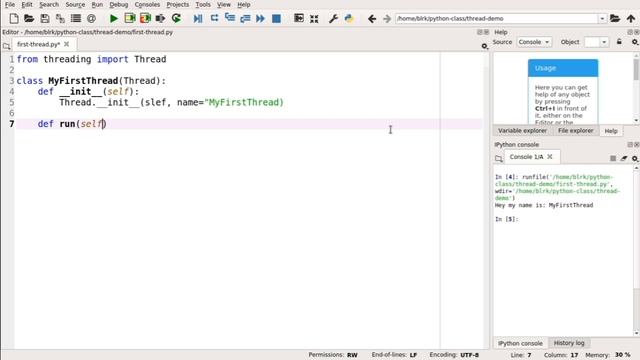Viewport: 640px width, 360px height.
Task: Re-run last script icon
Action: pos(176,18)
